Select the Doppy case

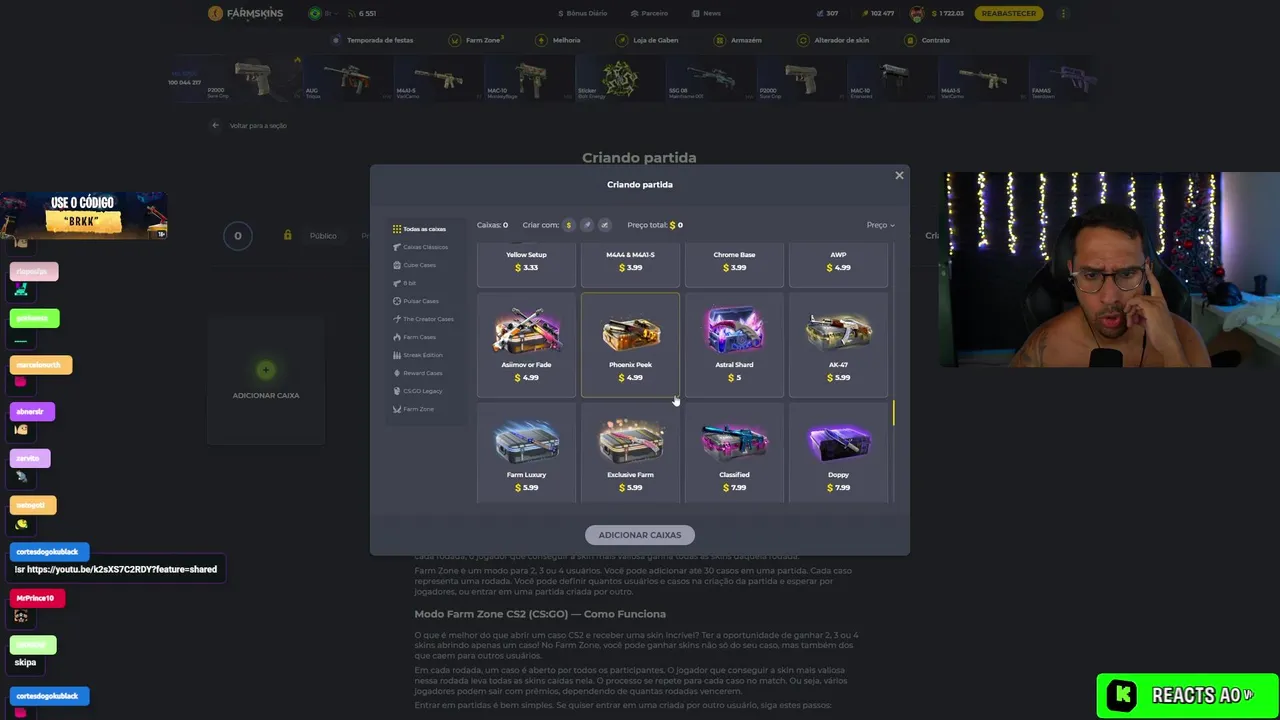tap(838, 453)
